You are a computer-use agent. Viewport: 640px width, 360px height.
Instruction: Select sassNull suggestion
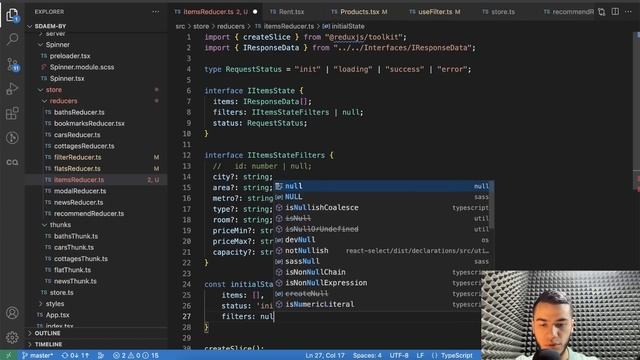point(382,261)
